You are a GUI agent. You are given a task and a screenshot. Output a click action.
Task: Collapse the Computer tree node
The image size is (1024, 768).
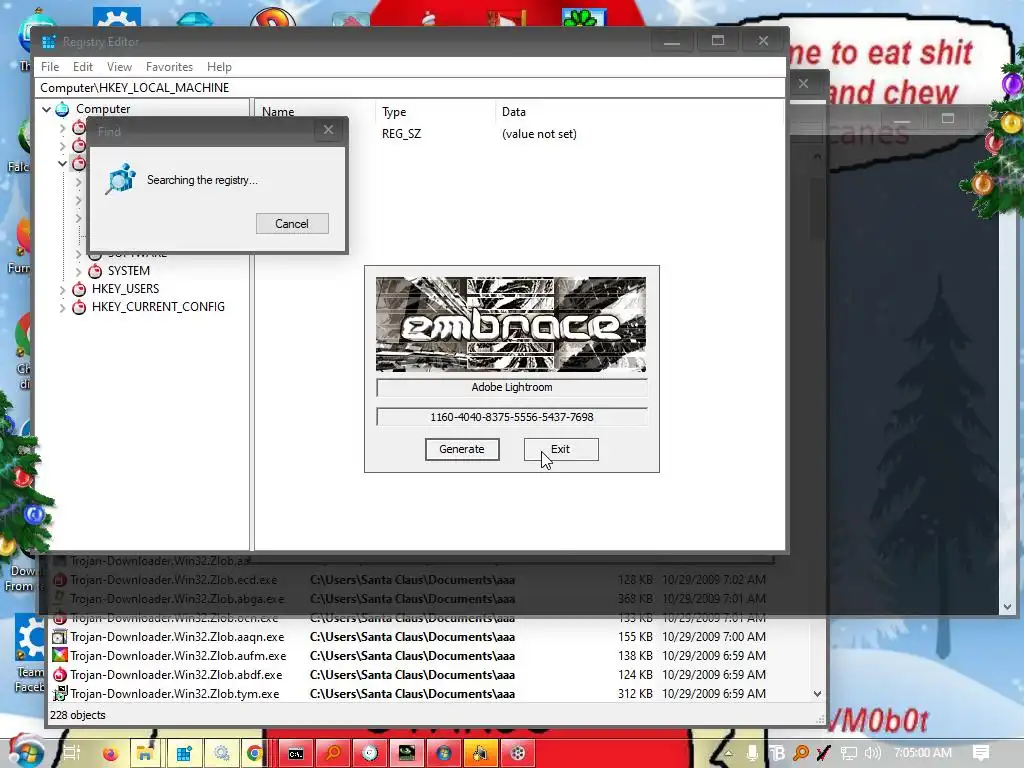coord(46,109)
